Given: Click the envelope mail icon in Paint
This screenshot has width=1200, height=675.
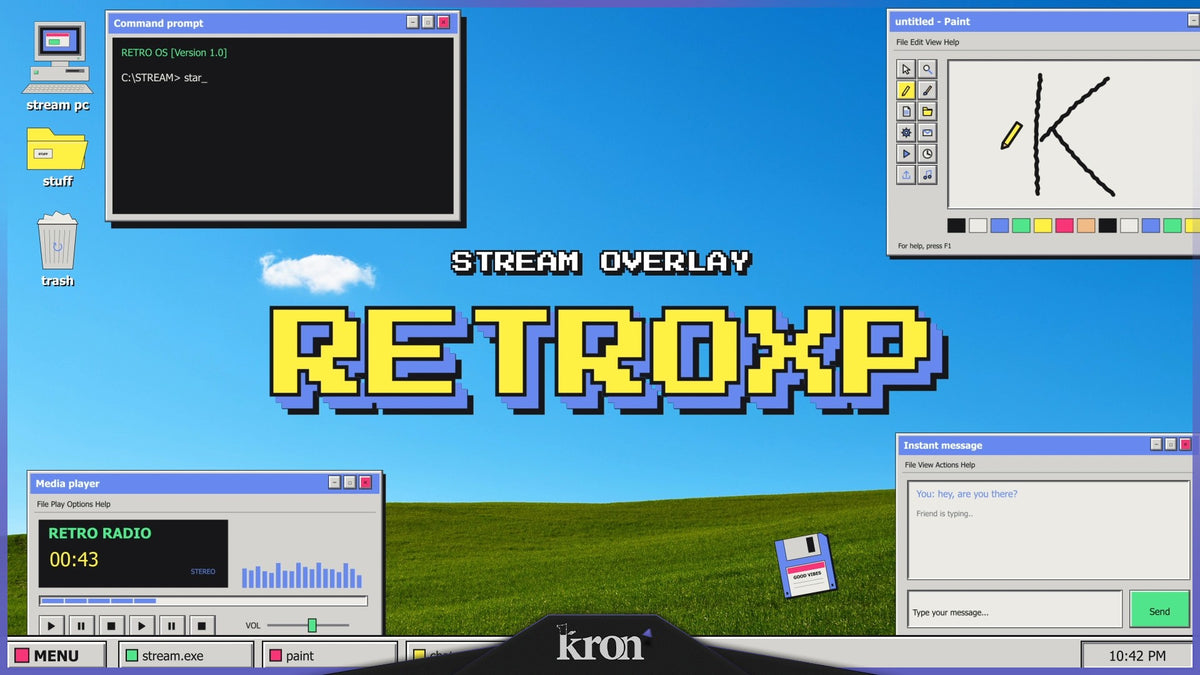Looking at the screenshot, I should pos(928,132).
